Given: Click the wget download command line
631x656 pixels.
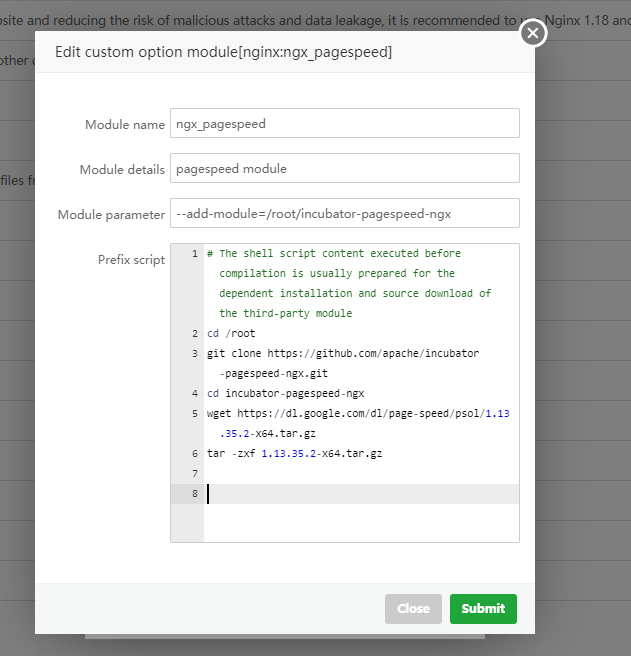Looking at the screenshot, I should [357, 414].
